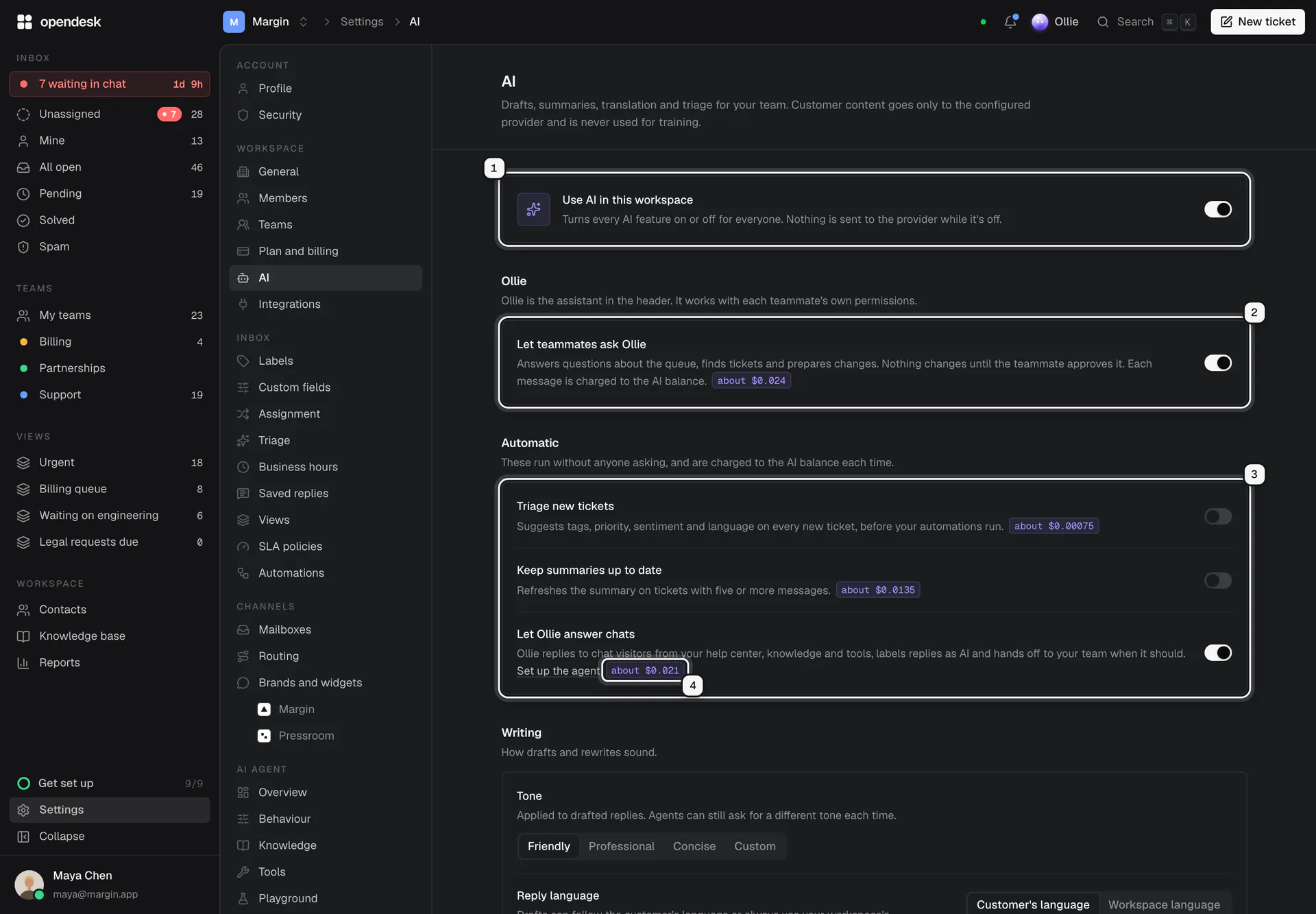Select the Friendly tone tab
Screen dimensions: 1316x914
tap(548, 846)
